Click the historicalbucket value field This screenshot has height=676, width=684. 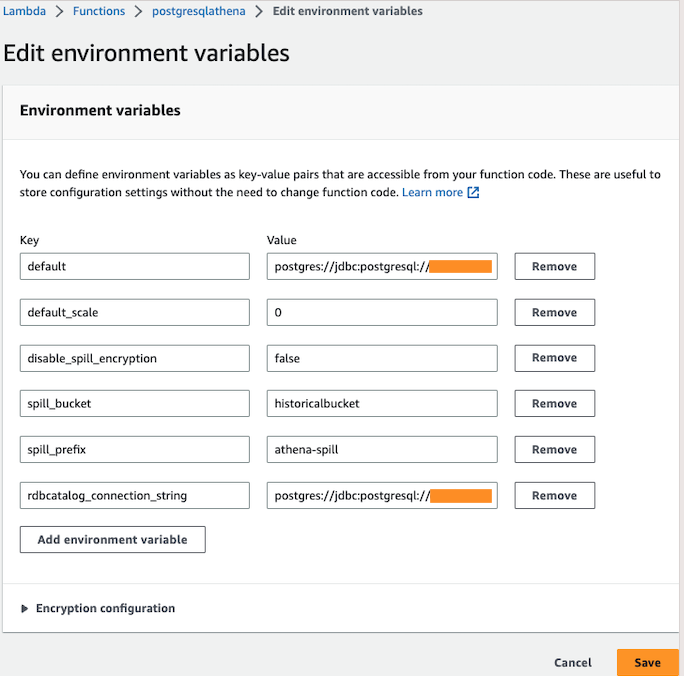pos(382,404)
